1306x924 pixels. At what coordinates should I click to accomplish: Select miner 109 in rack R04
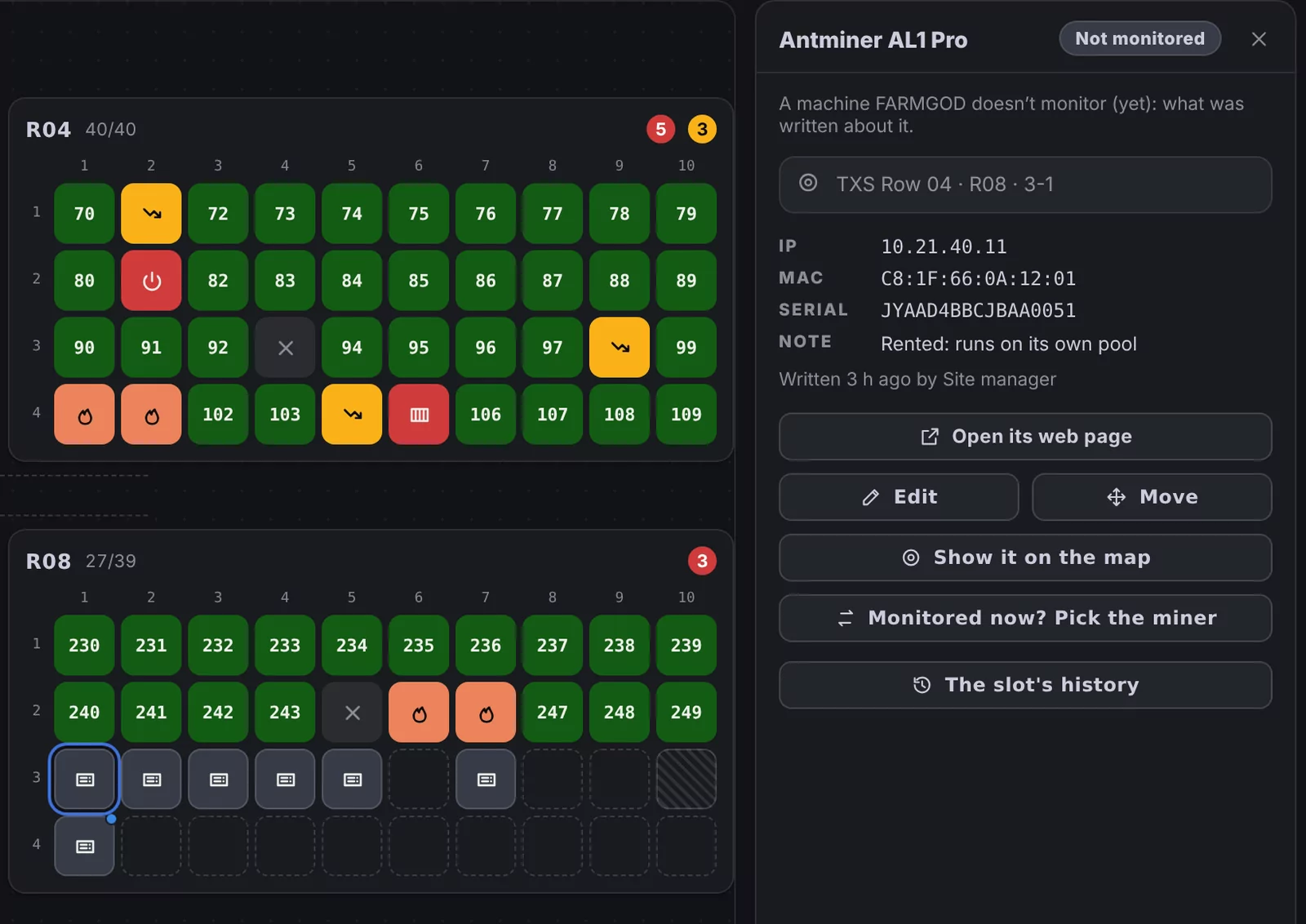pyautogui.click(x=686, y=414)
